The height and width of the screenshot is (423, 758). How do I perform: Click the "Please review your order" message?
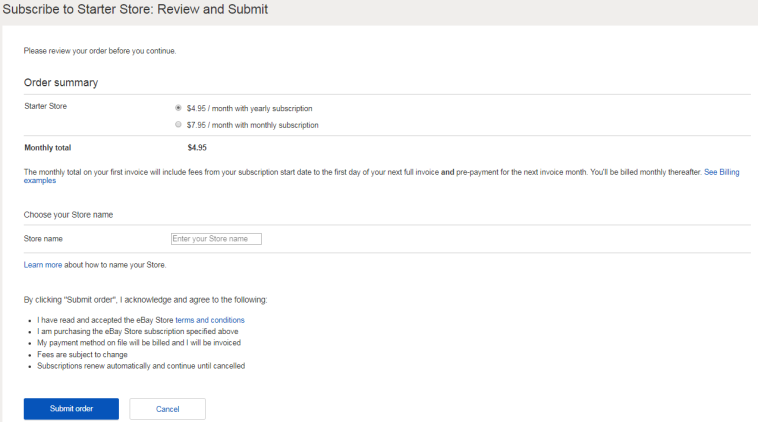106,50
